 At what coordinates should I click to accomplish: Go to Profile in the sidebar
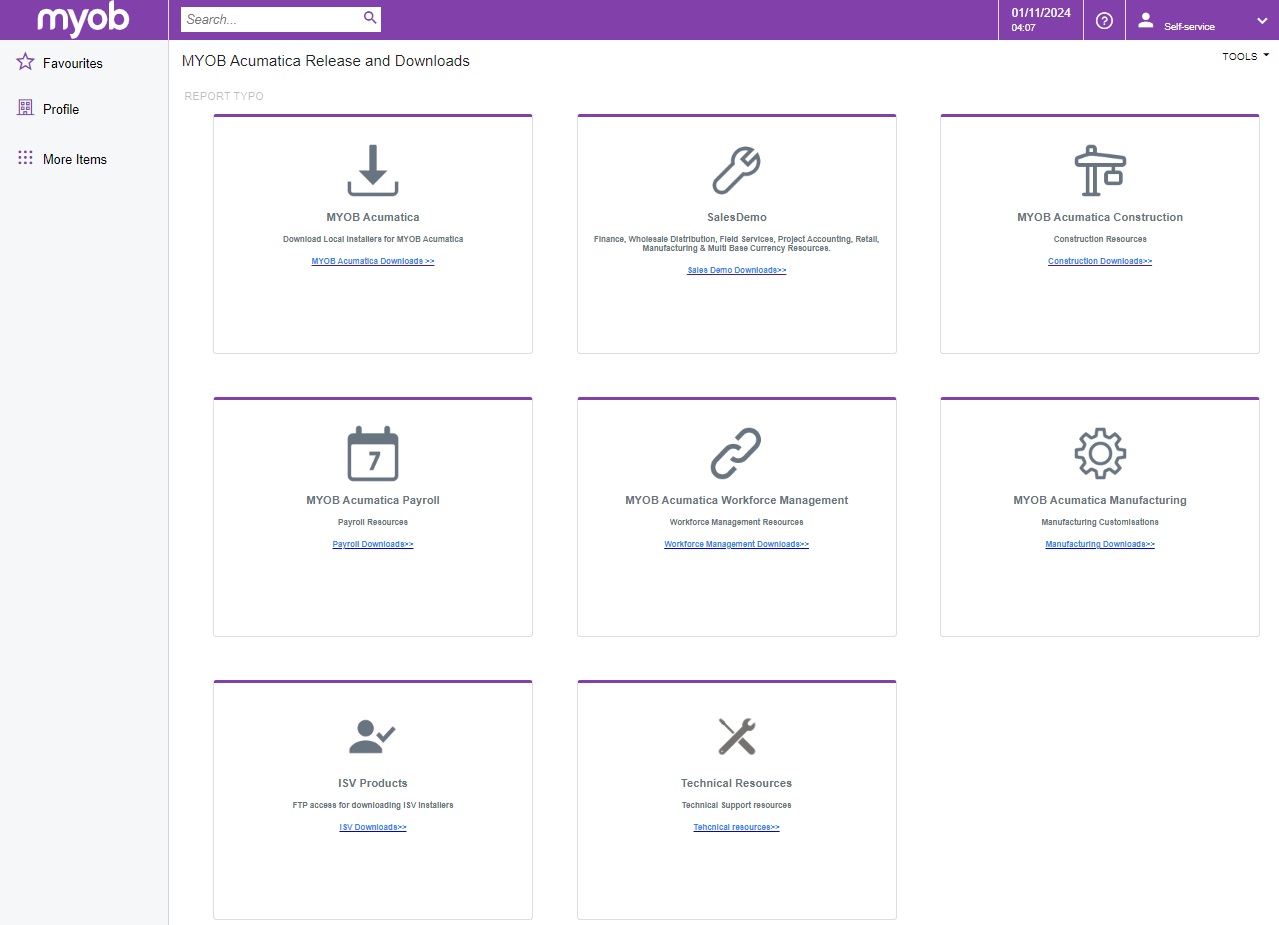(x=60, y=109)
